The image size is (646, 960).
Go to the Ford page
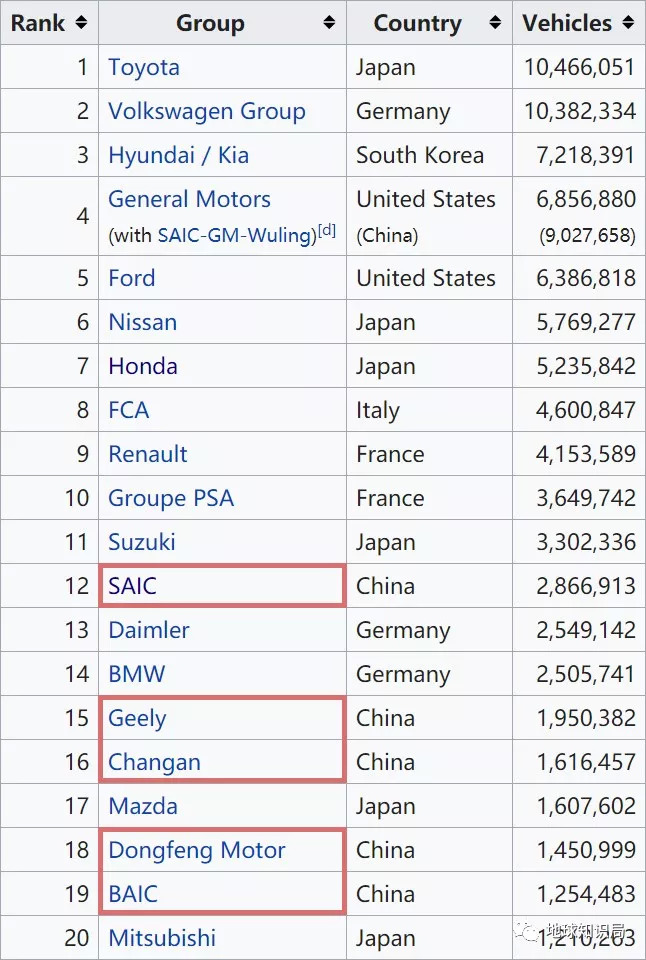coord(131,278)
